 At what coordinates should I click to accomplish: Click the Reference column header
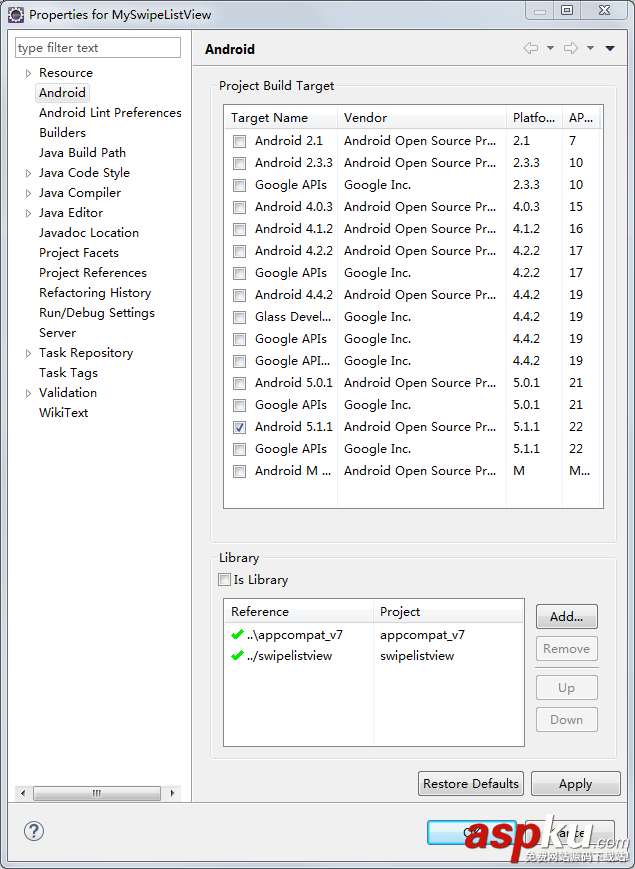299,612
